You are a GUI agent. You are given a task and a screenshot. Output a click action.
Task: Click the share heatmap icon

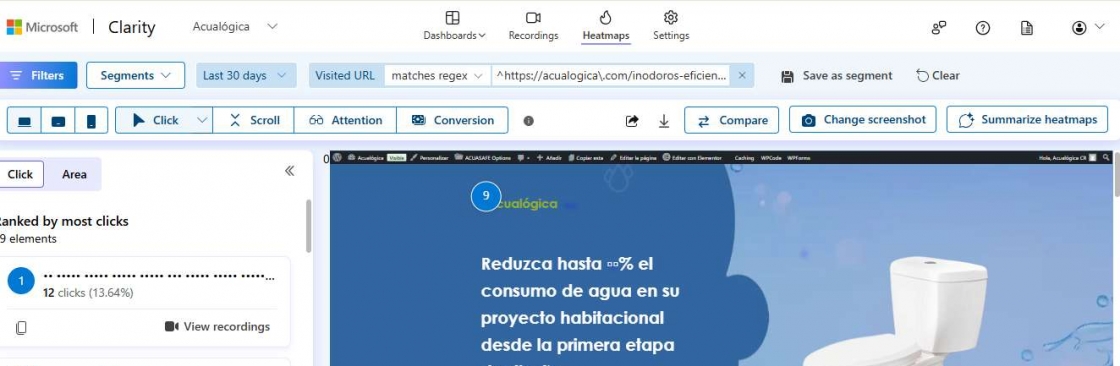point(631,121)
